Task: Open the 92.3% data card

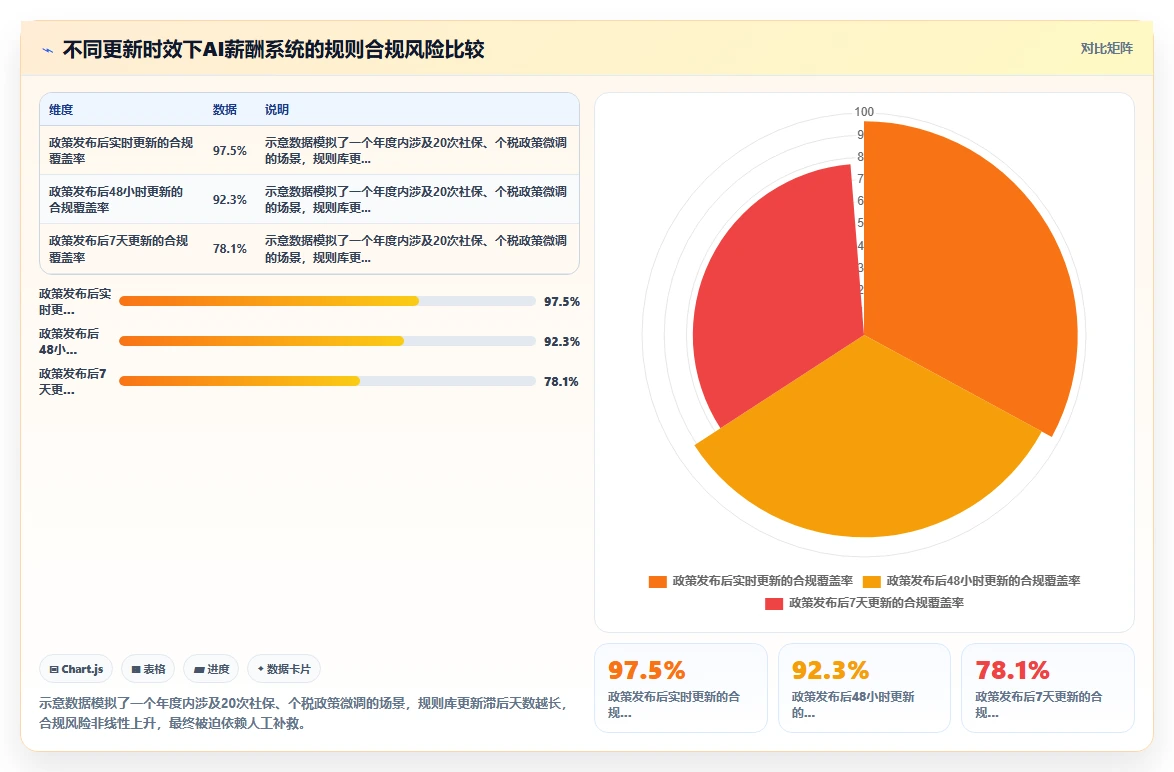Action: tap(864, 687)
